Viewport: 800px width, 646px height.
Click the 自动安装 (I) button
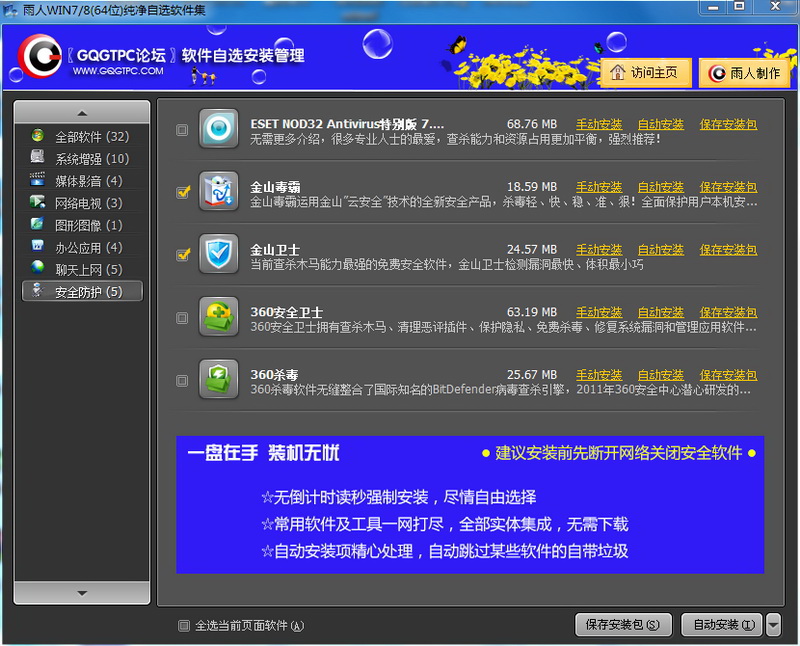[x=722, y=625]
